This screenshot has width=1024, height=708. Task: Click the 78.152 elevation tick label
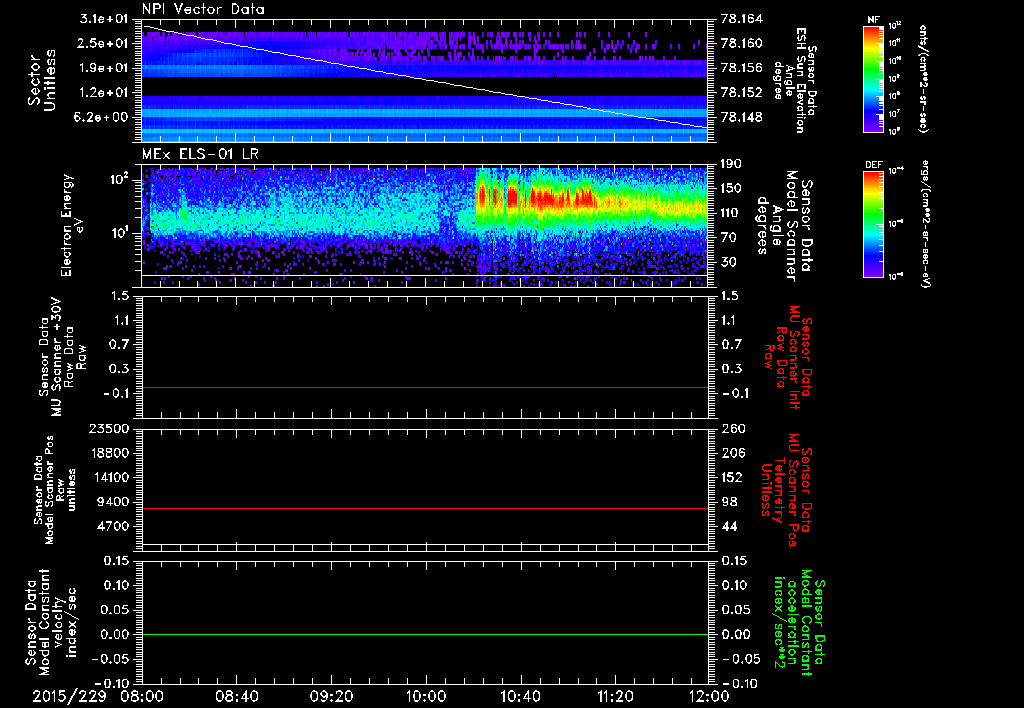[x=741, y=93]
